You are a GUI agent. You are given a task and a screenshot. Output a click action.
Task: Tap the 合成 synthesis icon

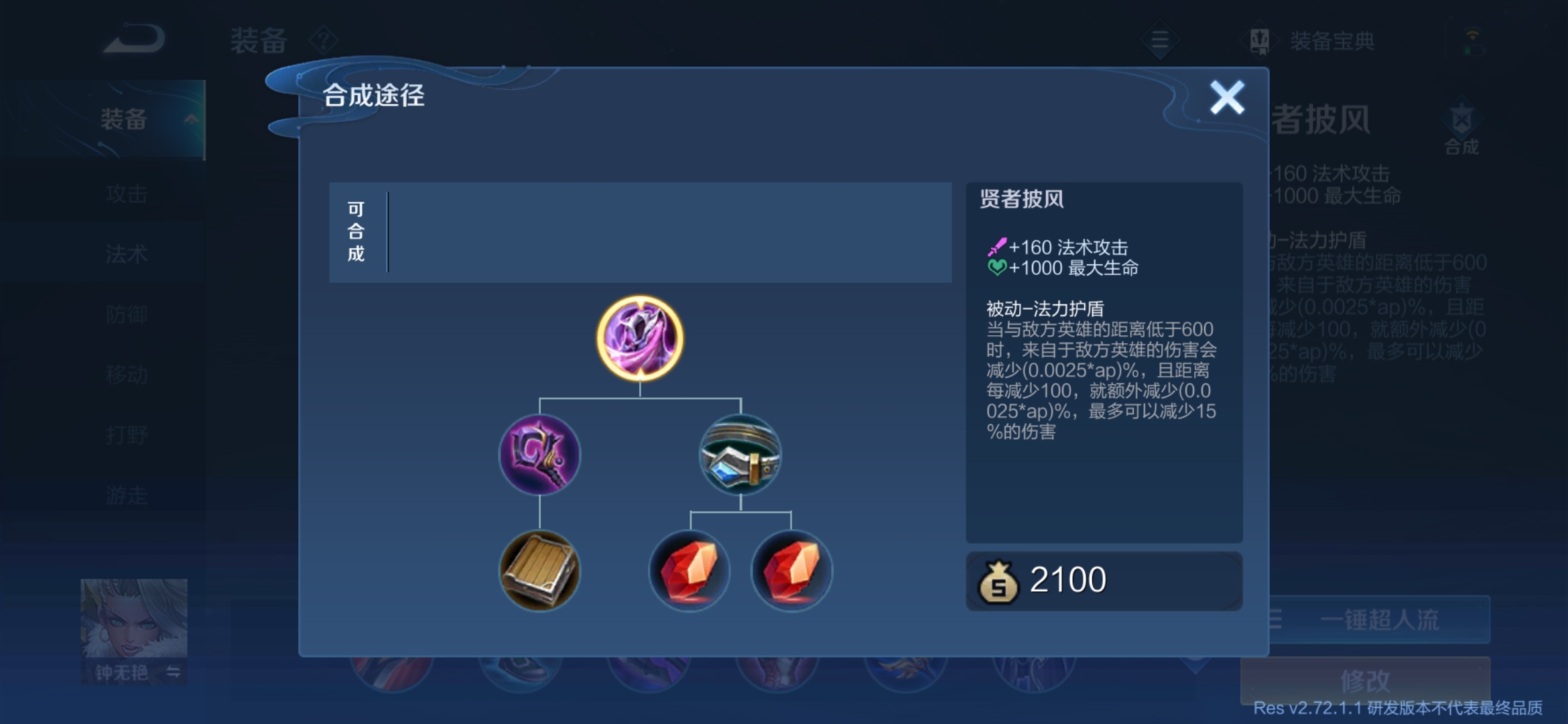[1461, 130]
